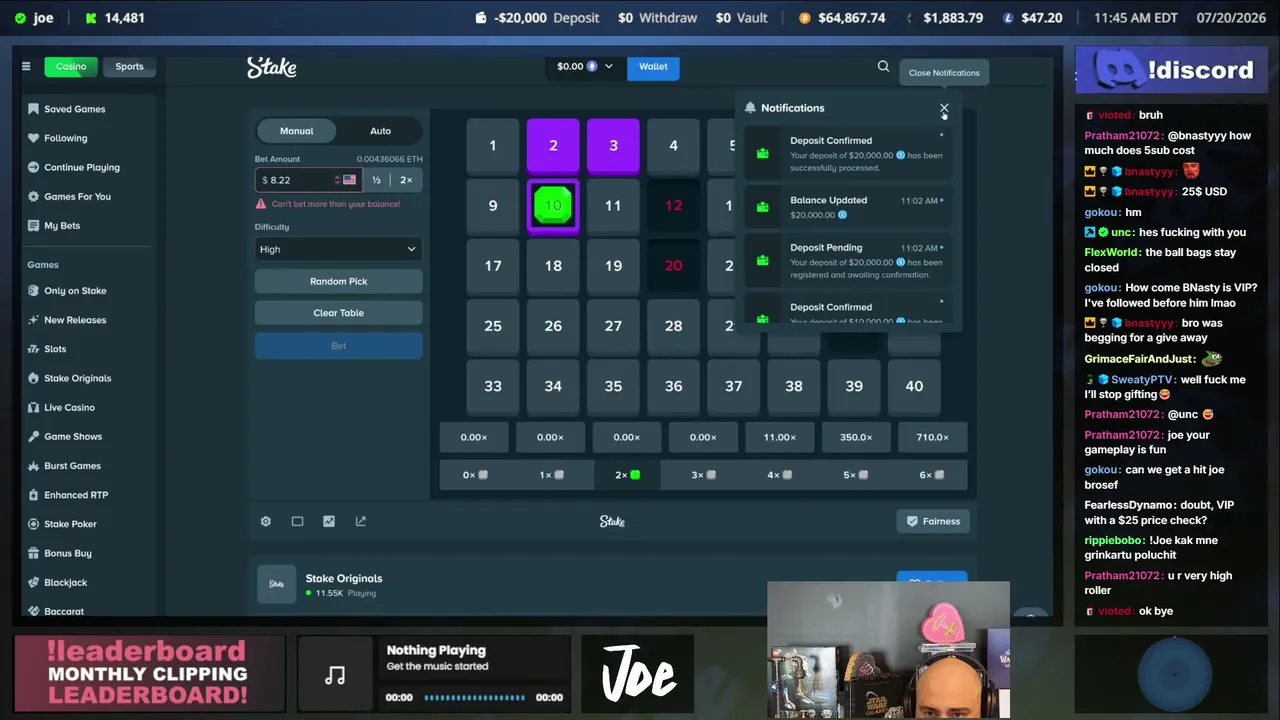Click the 0× hits indicator

[x=475, y=475]
